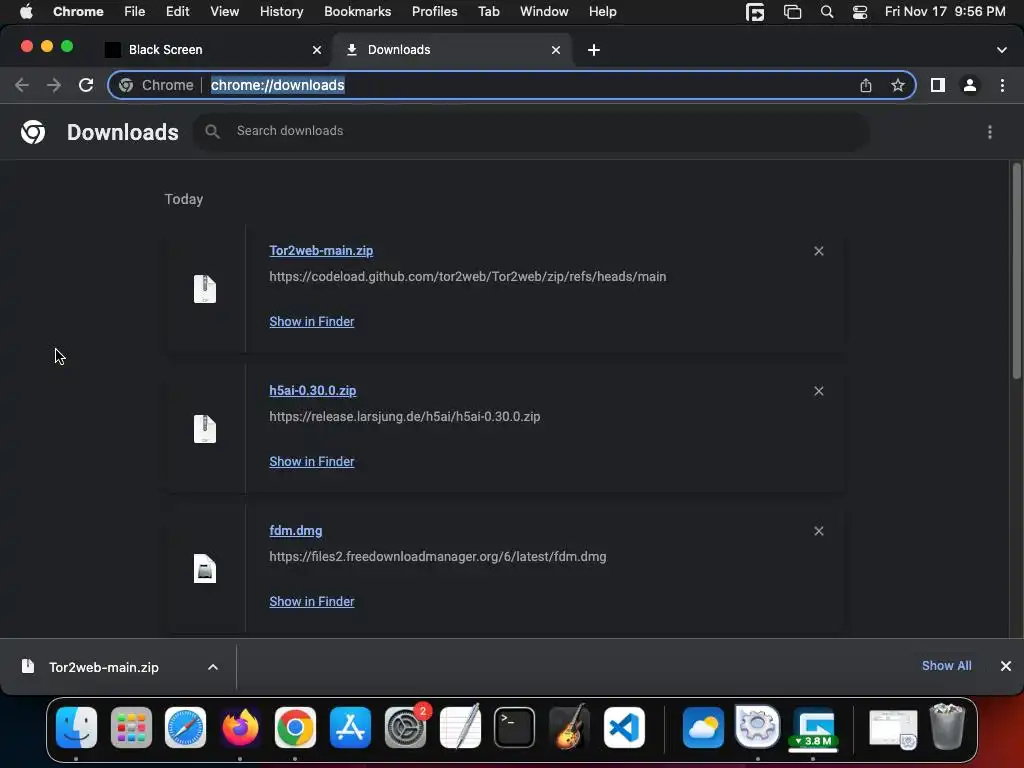Close the Downloads tab
This screenshot has height=768, width=1024.
(556, 50)
